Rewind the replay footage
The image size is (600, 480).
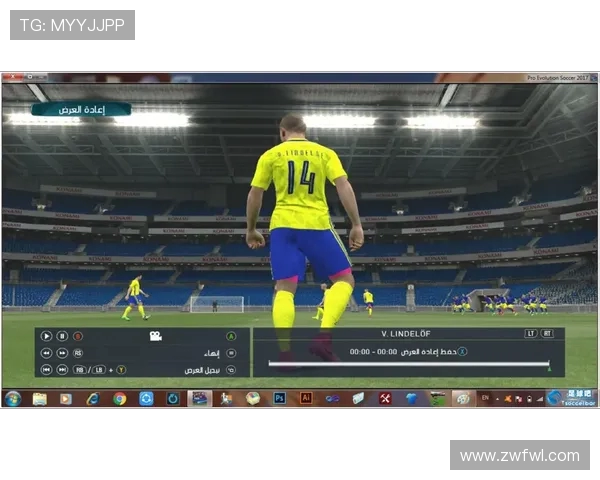pyautogui.click(x=46, y=353)
